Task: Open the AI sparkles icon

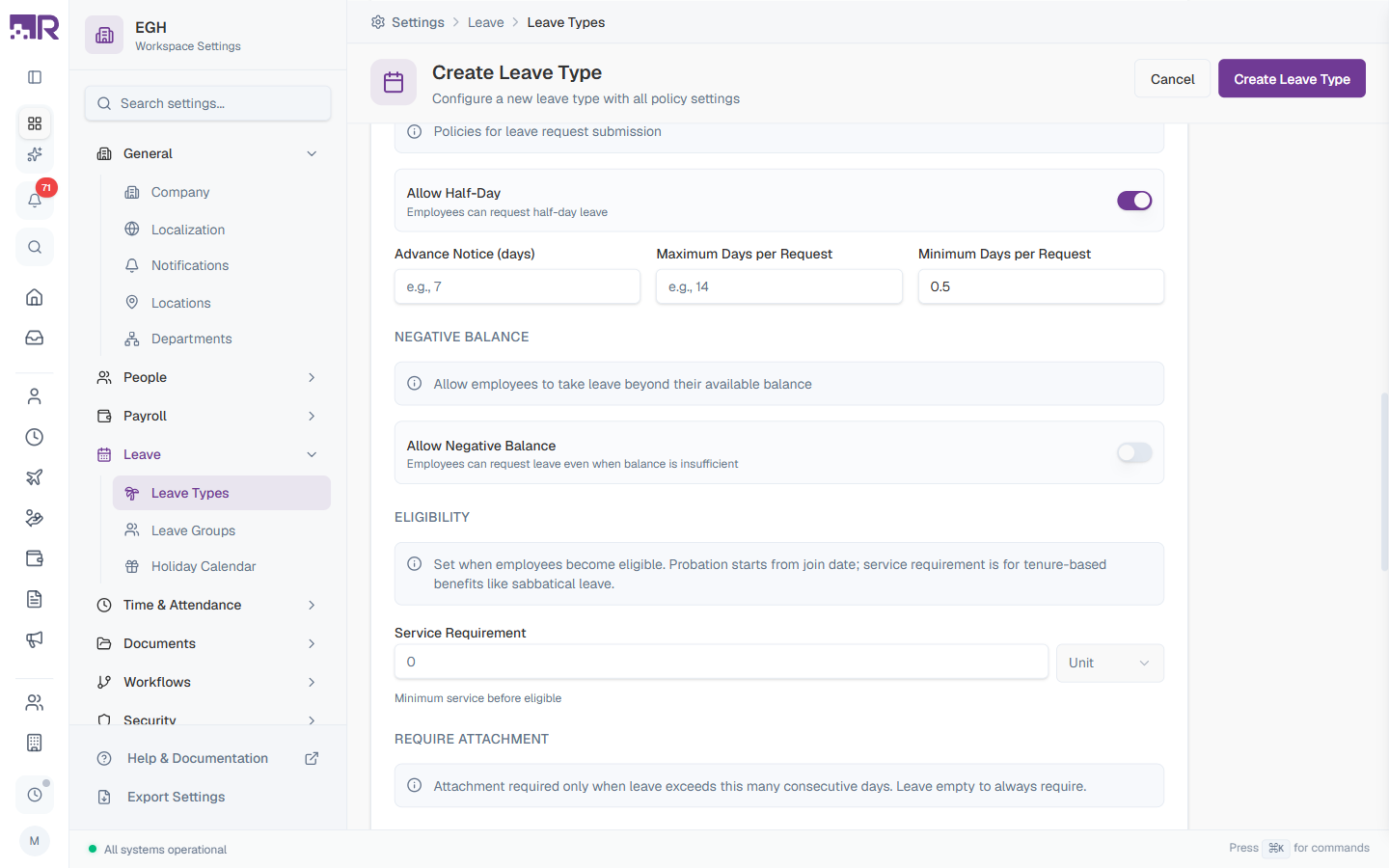Action: coord(35,154)
